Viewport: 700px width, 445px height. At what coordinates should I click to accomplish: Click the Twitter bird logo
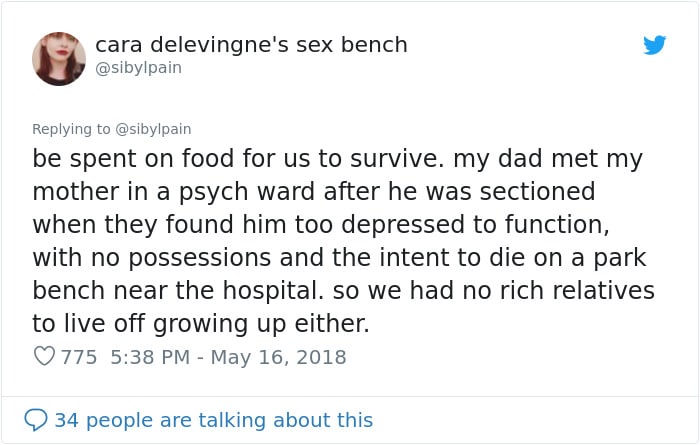click(x=654, y=45)
